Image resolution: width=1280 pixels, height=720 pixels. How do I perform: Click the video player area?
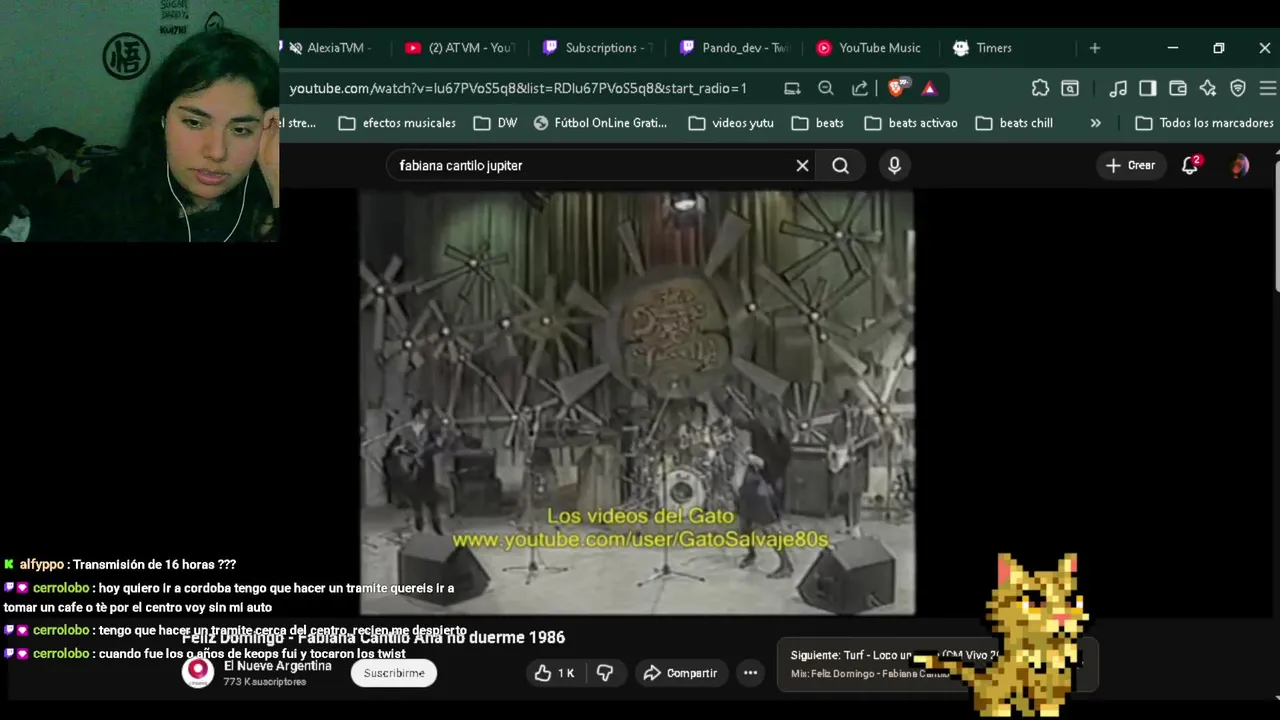[637, 403]
